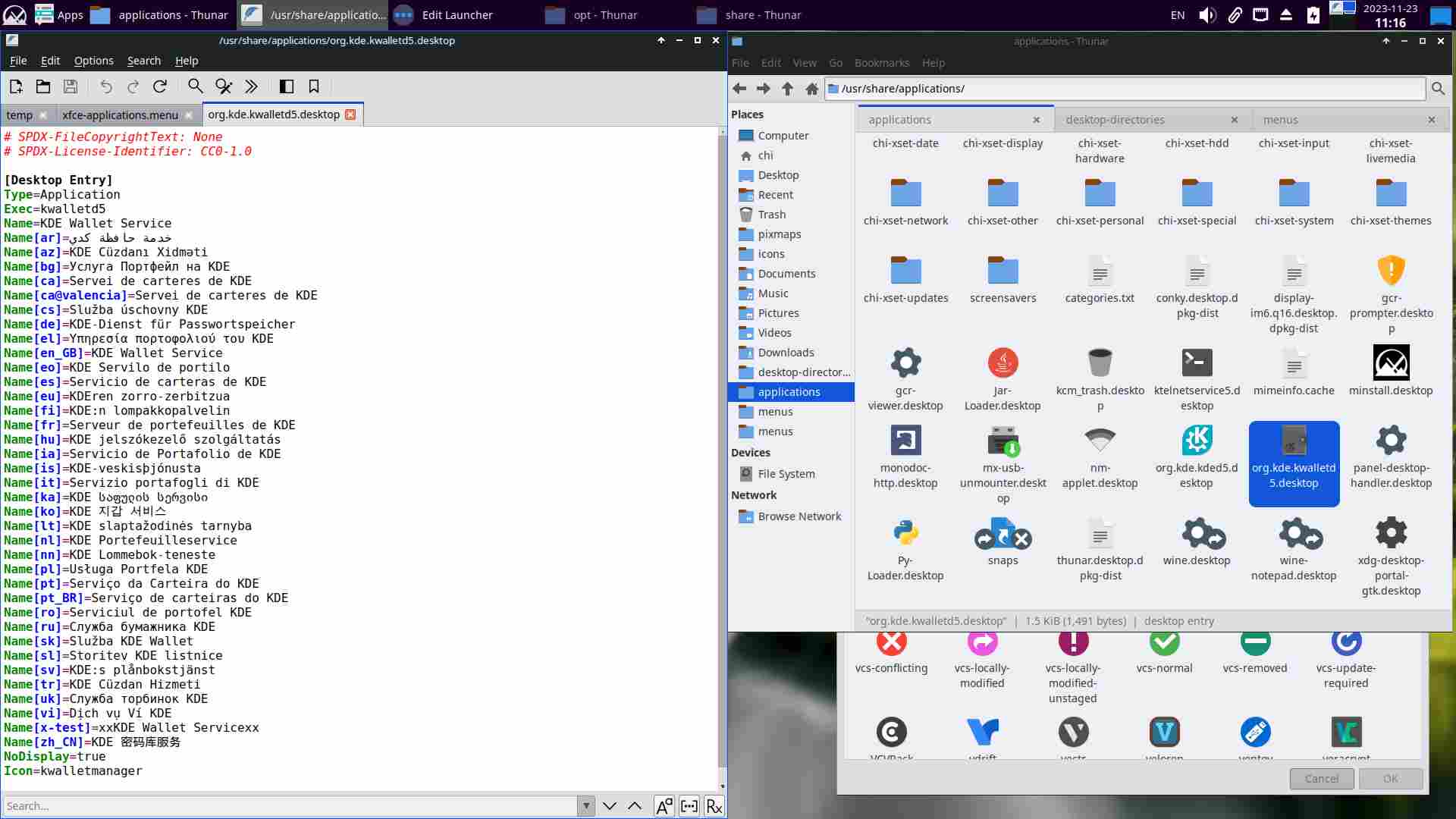Jump to next search match chevron
Image resolution: width=1456 pixels, height=819 pixels.
click(x=610, y=806)
